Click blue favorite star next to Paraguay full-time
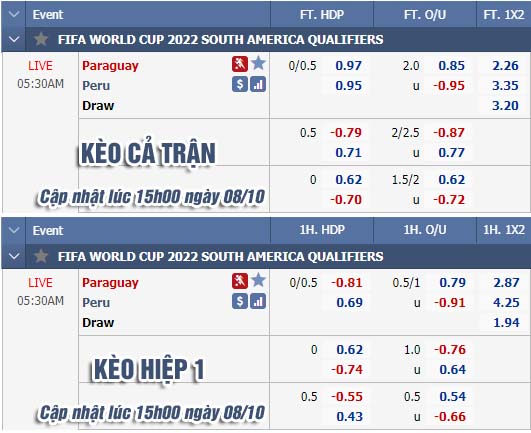This screenshot has height=433, width=531. point(258,63)
